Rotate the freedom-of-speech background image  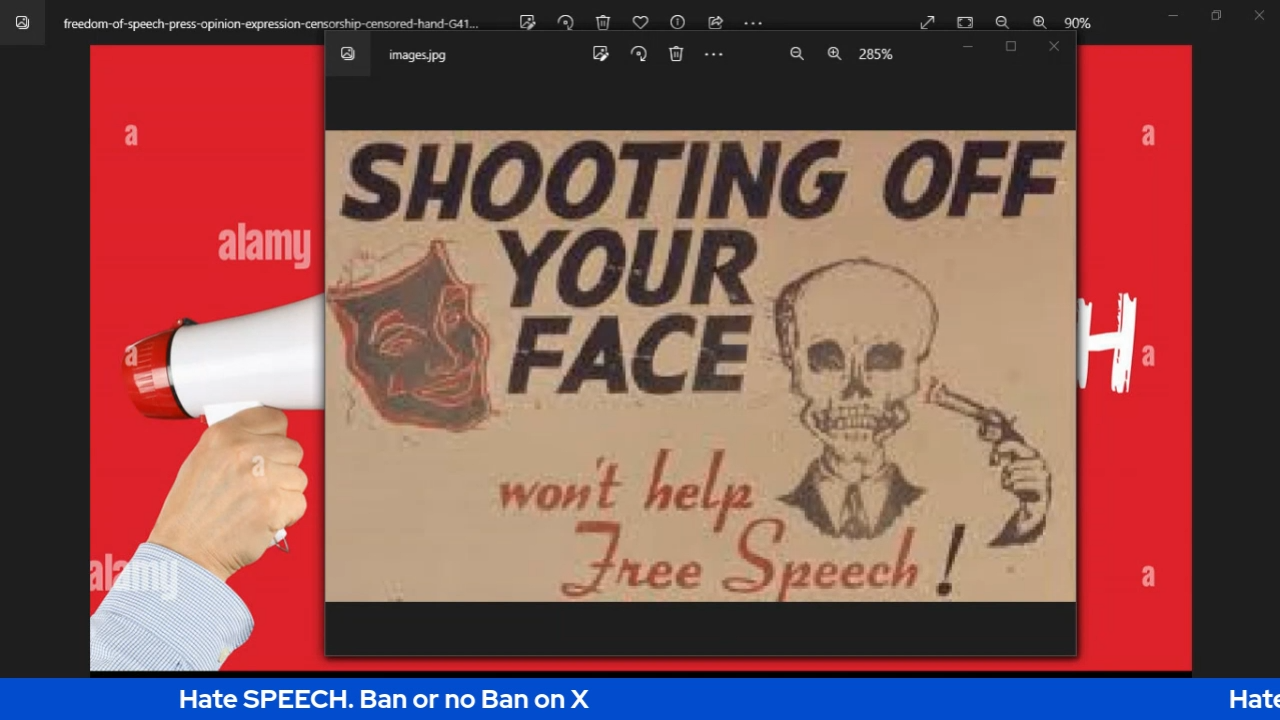565,22
